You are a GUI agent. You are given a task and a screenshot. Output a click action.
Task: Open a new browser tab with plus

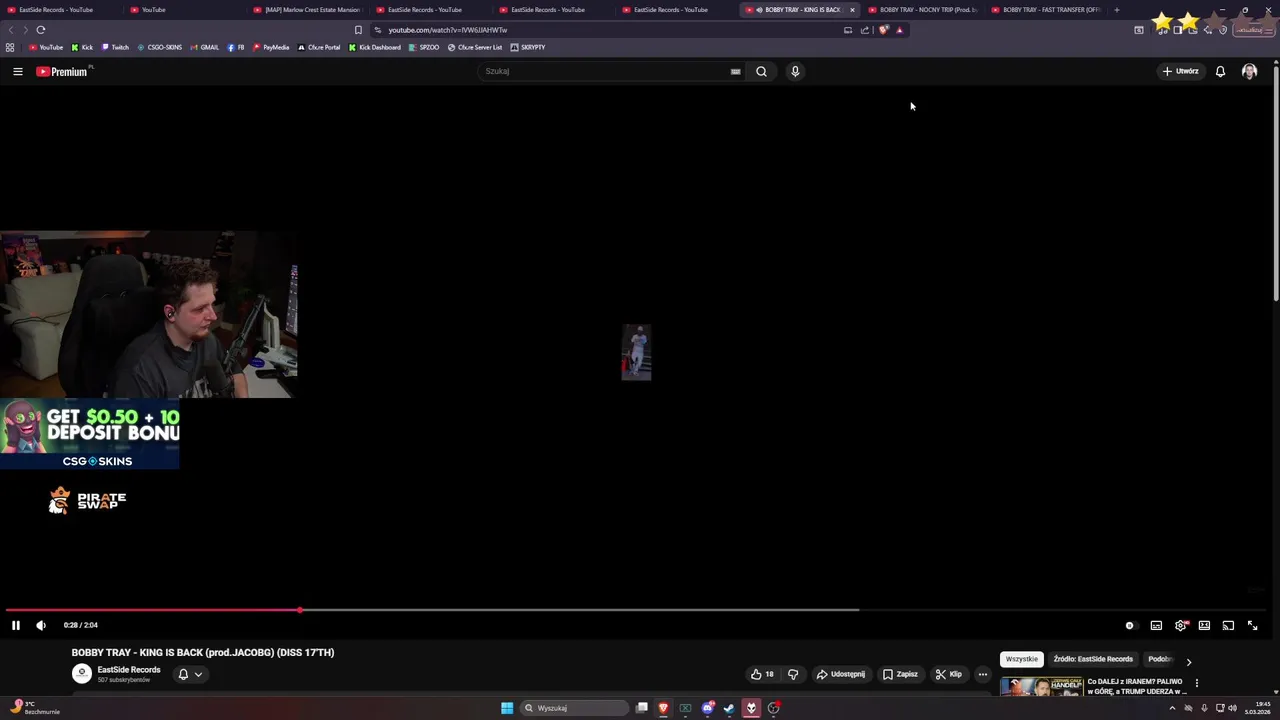[1117, 10]
